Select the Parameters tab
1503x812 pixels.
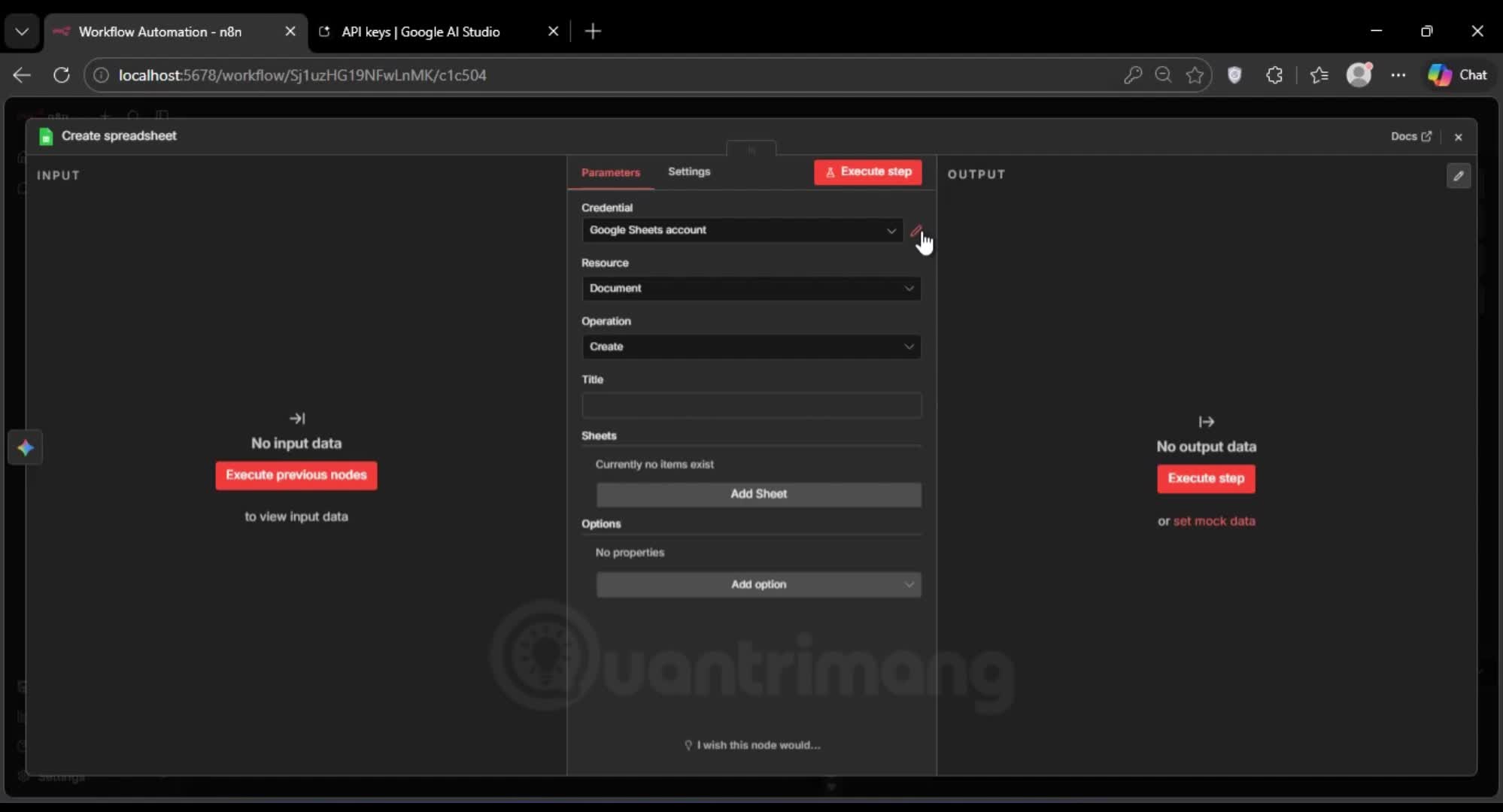(610, 172)
